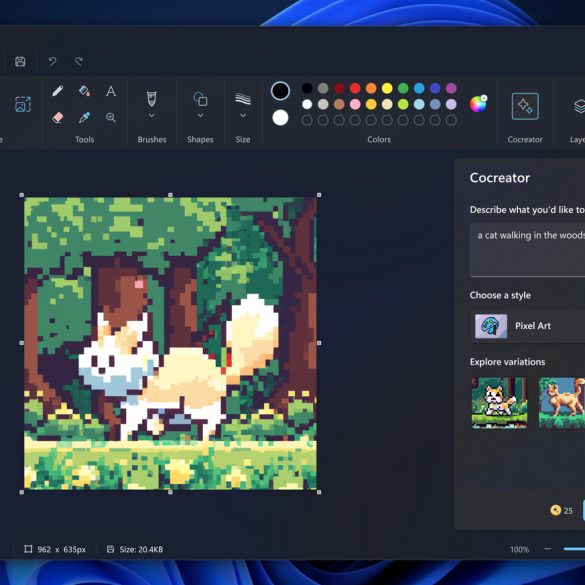Click the file size disk icon in status bar
585x585 pixels.
(110, 549)
